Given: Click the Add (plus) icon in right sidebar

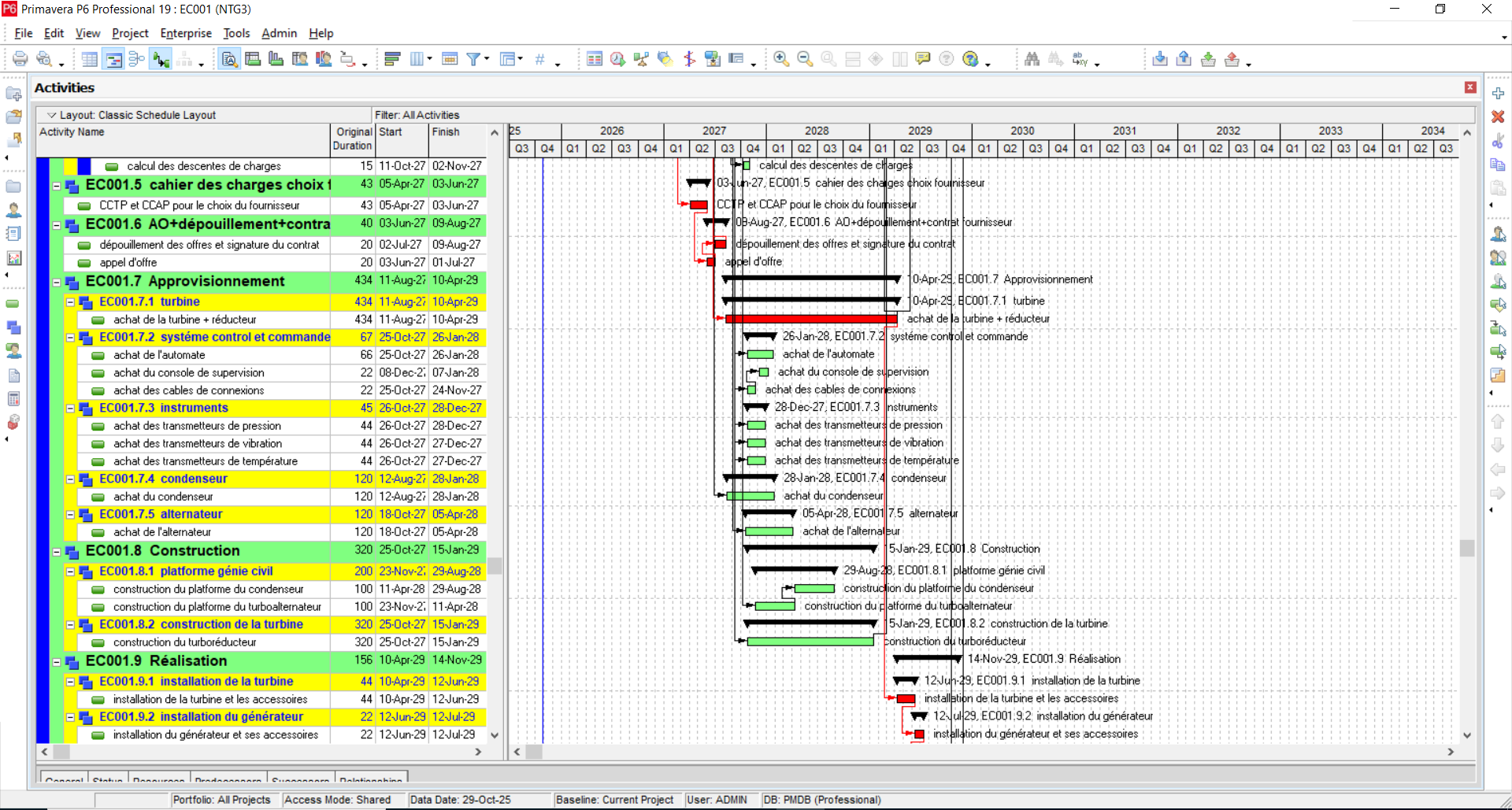Looking at the screenshot, I should (x=1498, y=93).
